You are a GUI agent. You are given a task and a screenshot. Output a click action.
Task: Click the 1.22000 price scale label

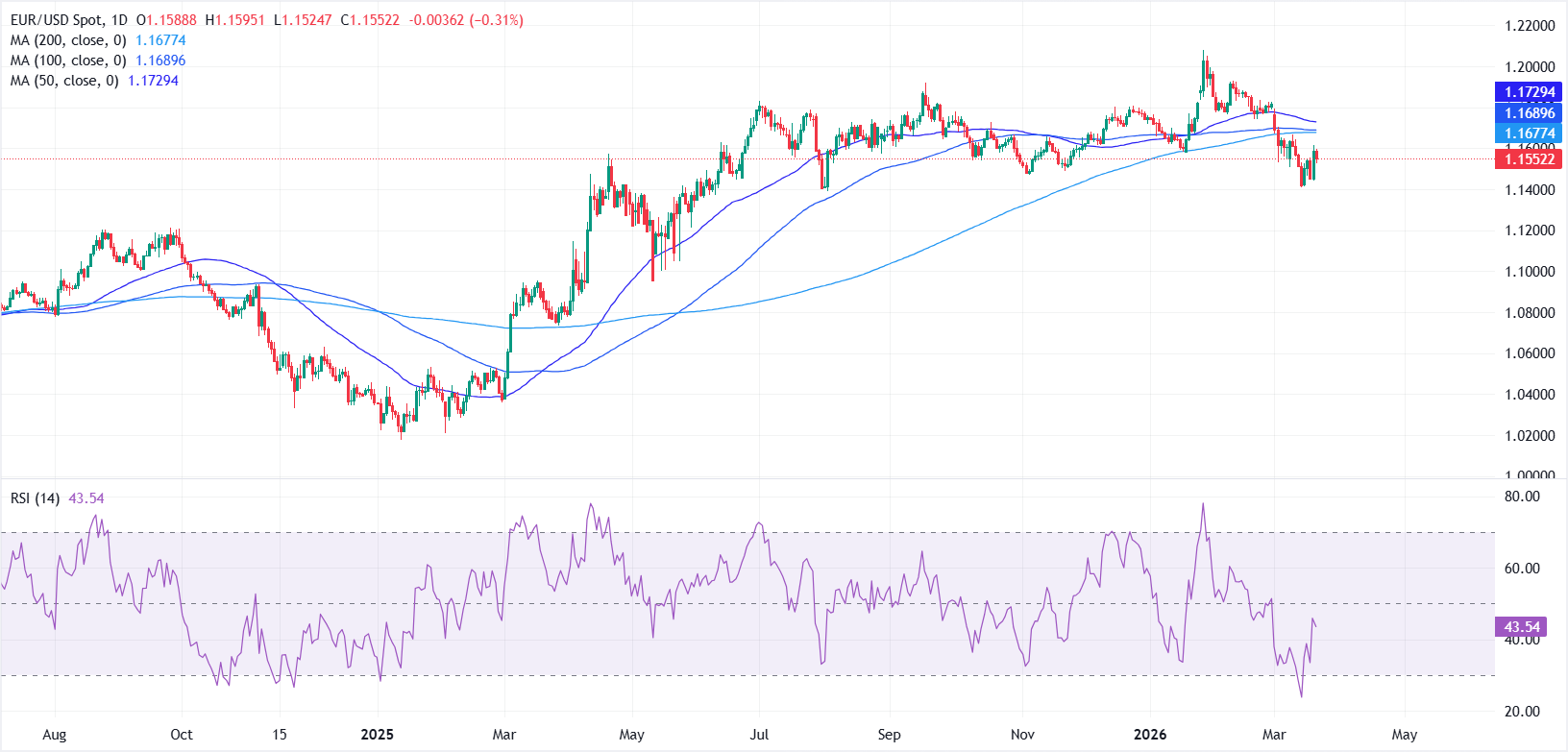pos(1530,26)
